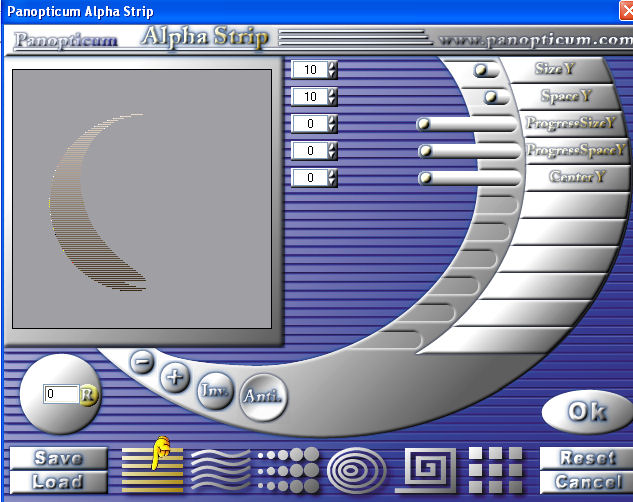Click the ProgressSizeY label
Image resolution: width=633 pixels, height=502 pixels.
click(x=571, y=123)
